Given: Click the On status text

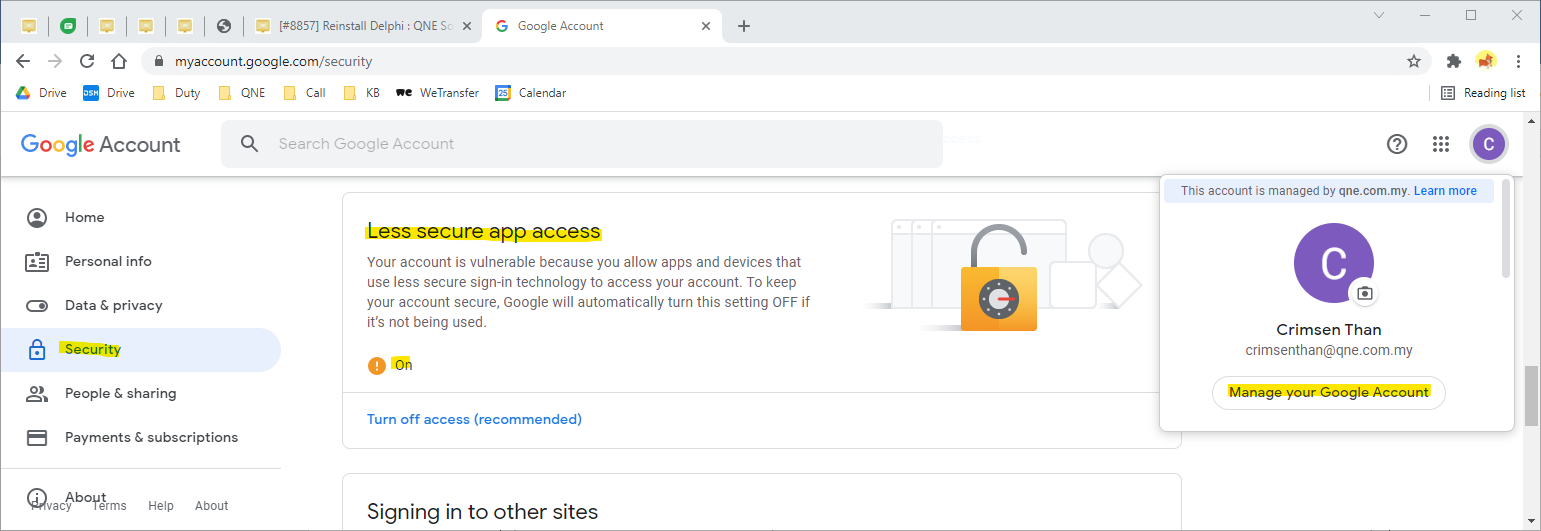Looking at the screenshot, I should [x=404, y=365].
